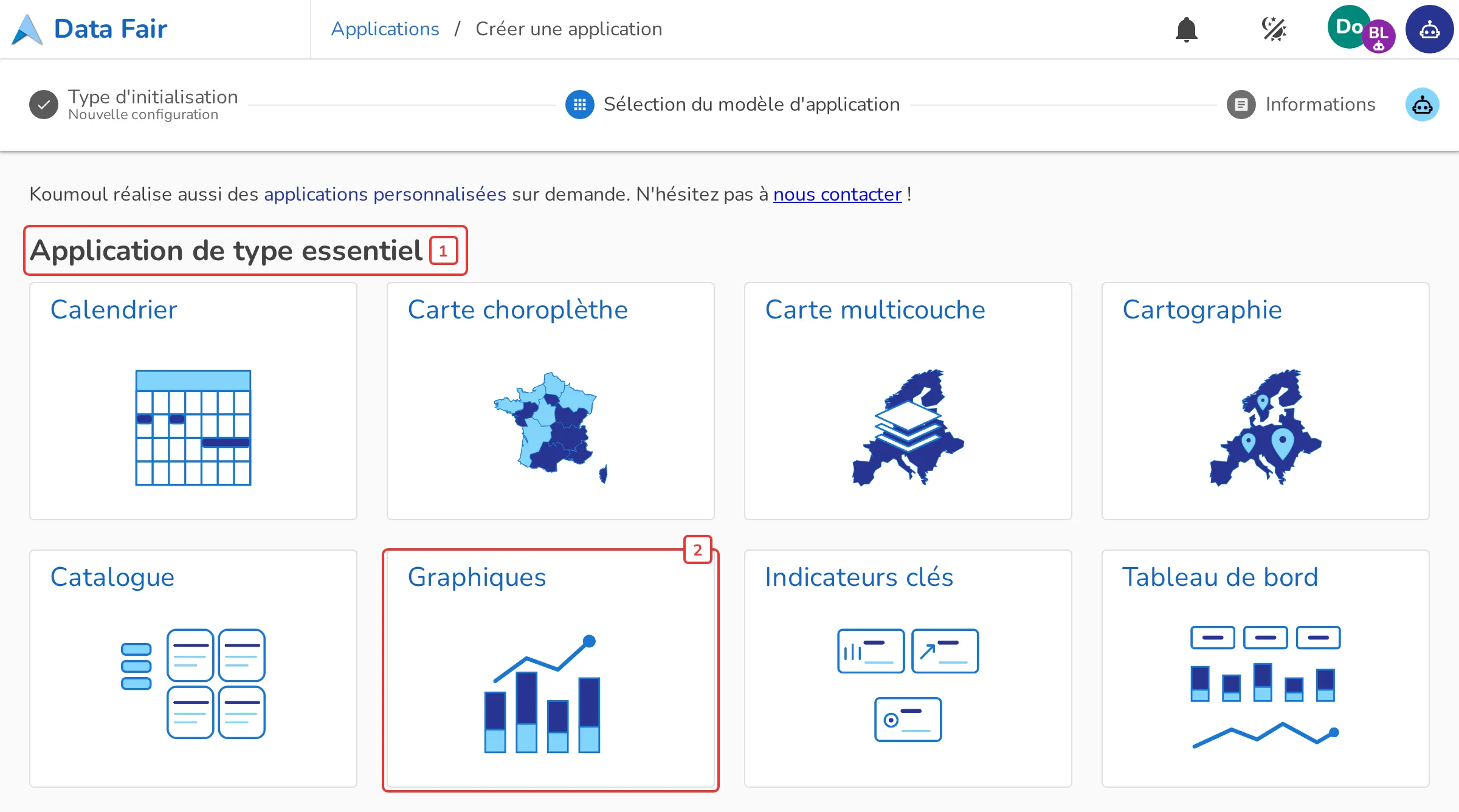Choose the Carte choroplèthe title

(517, 309)
